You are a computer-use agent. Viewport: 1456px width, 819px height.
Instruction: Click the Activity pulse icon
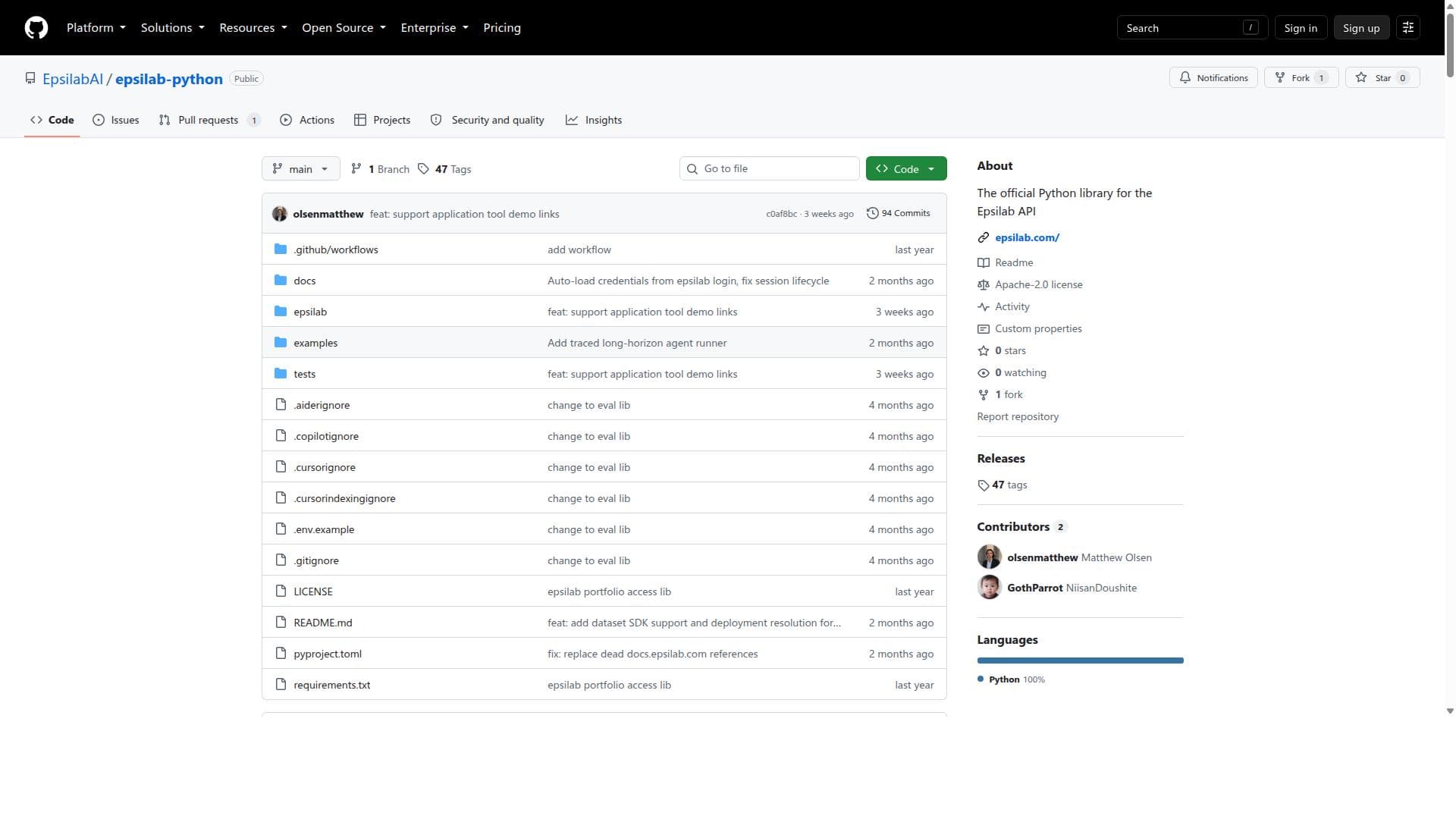click(984, 307)
